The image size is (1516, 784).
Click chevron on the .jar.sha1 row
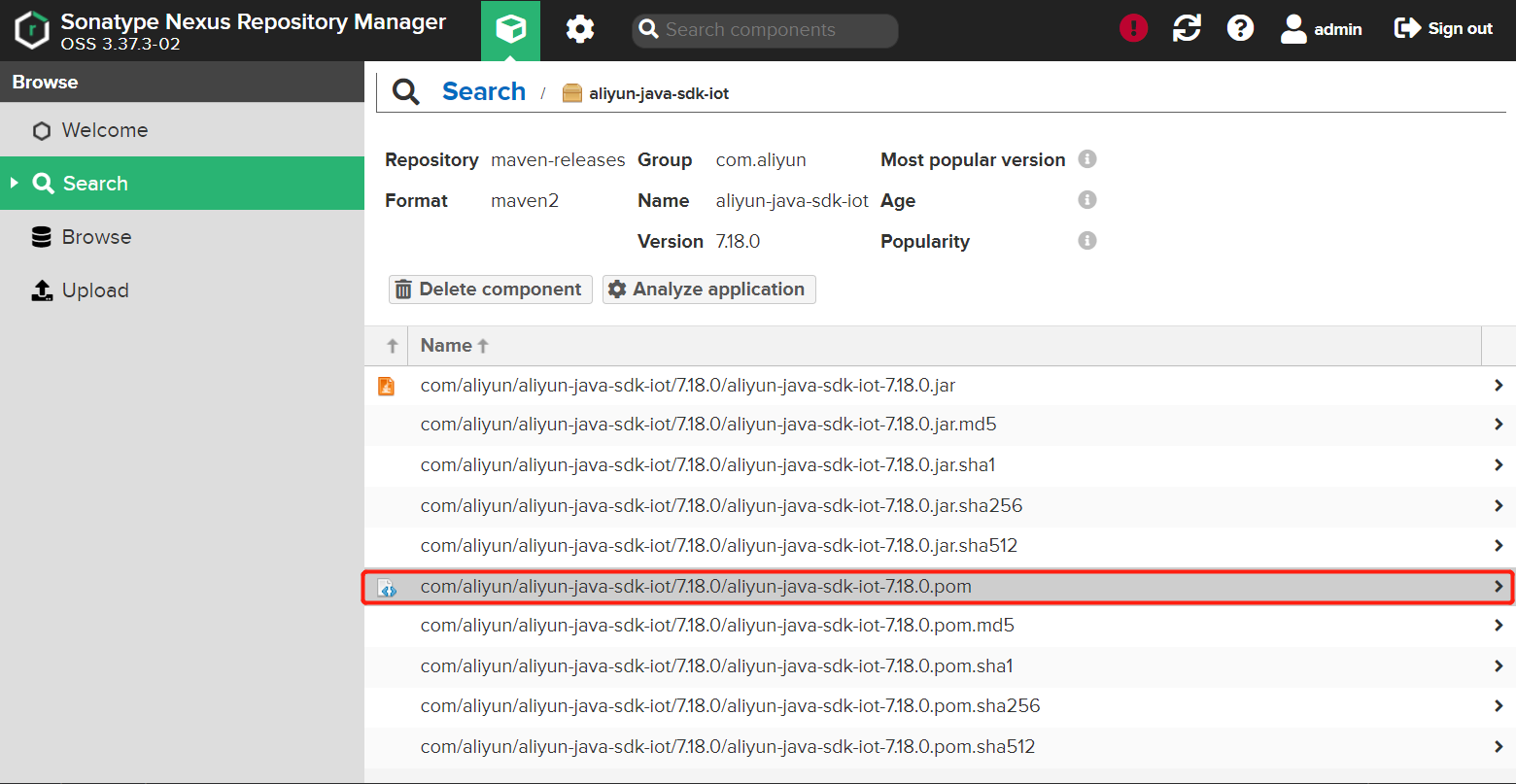click(1499, 465)
